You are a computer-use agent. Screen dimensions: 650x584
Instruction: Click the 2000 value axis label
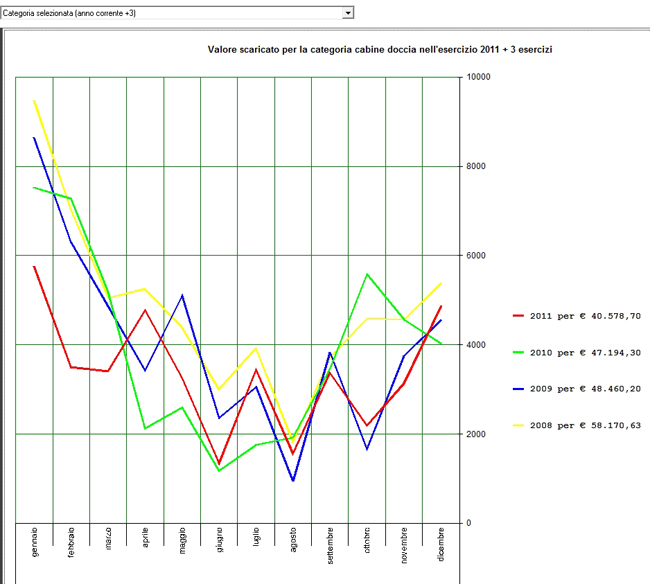476,434
